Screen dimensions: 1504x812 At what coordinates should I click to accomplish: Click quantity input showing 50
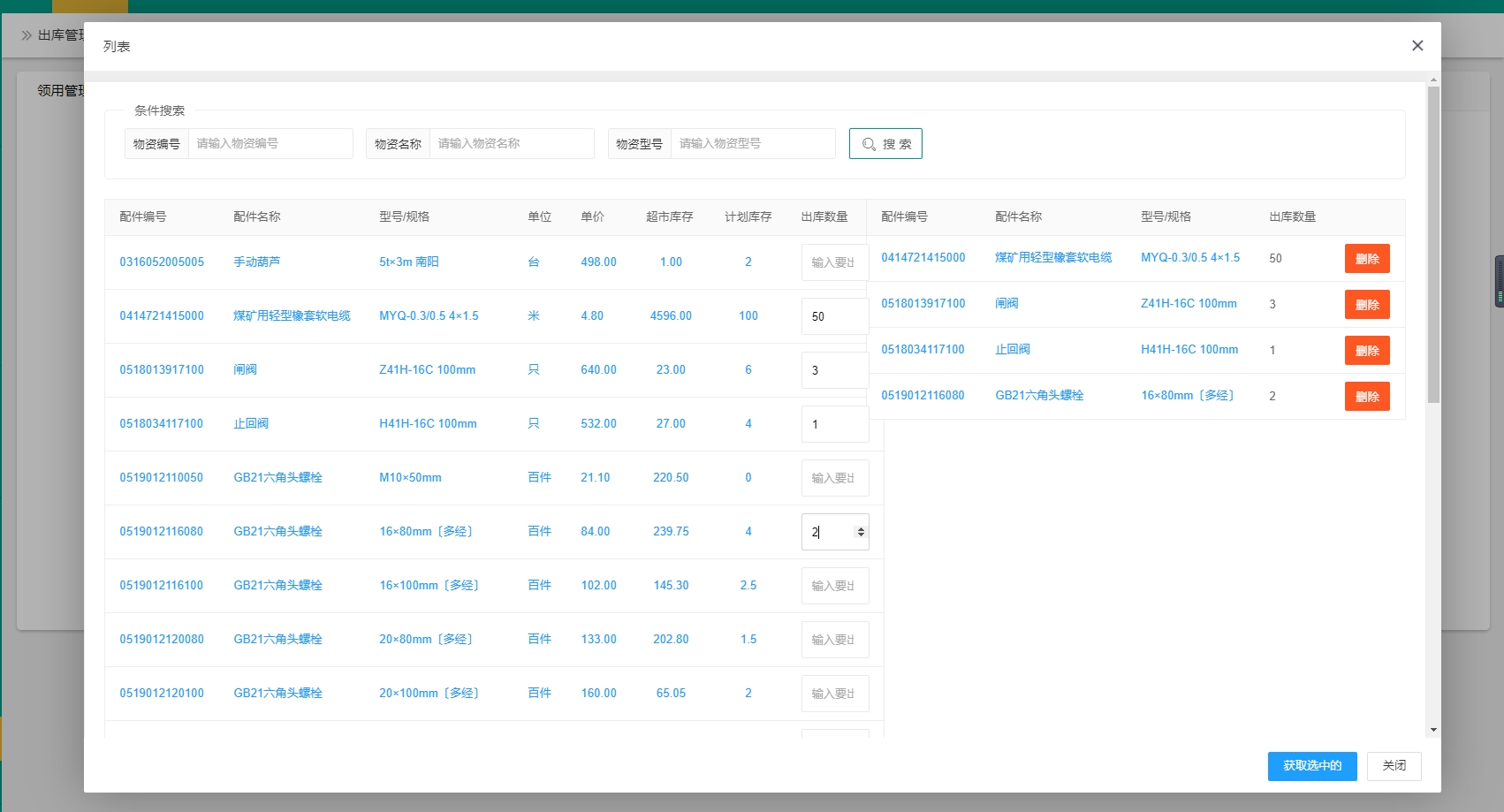(x=835, y=316)
